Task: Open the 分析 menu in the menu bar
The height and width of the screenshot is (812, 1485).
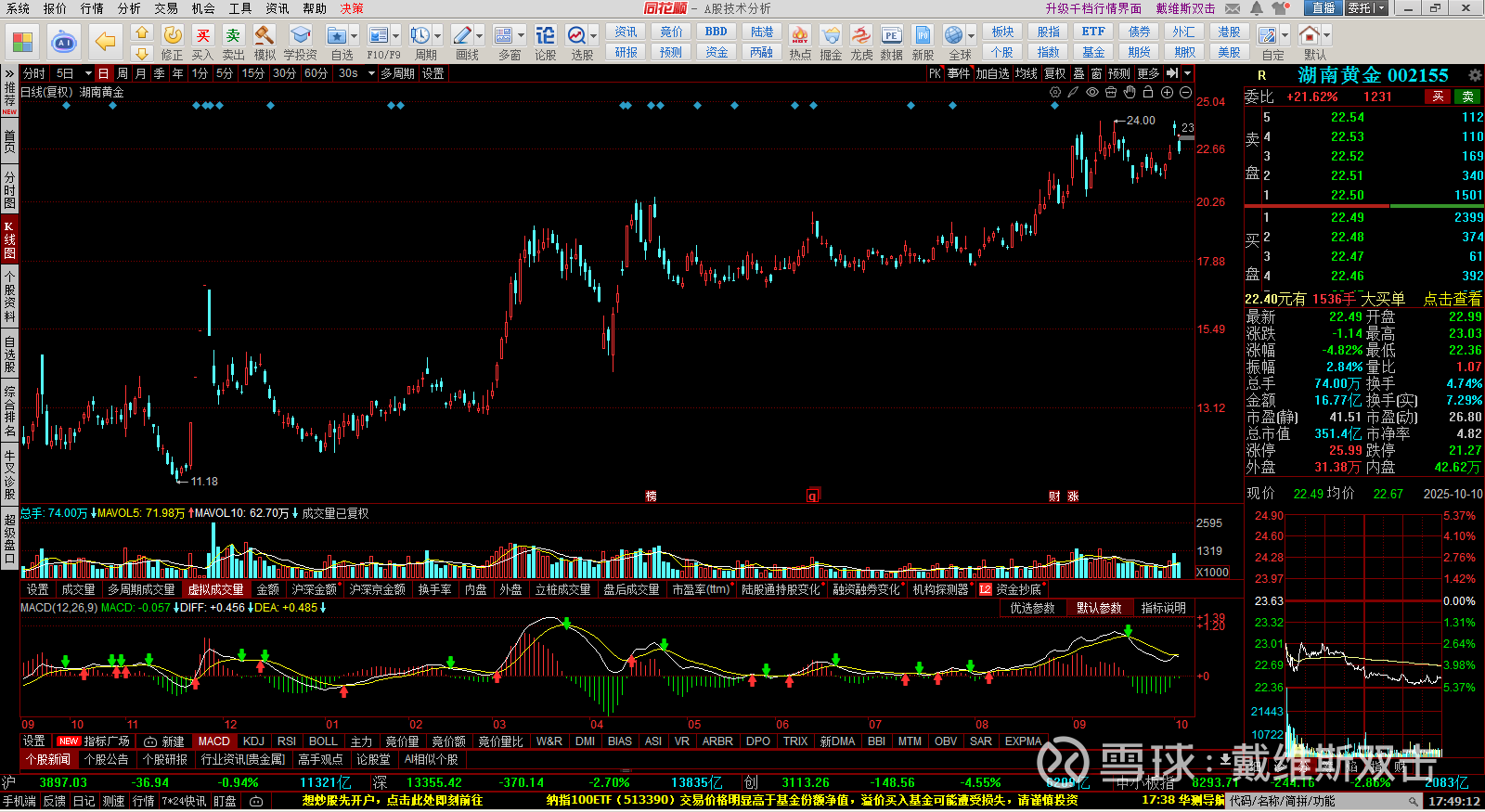Action: pos(129,8)
